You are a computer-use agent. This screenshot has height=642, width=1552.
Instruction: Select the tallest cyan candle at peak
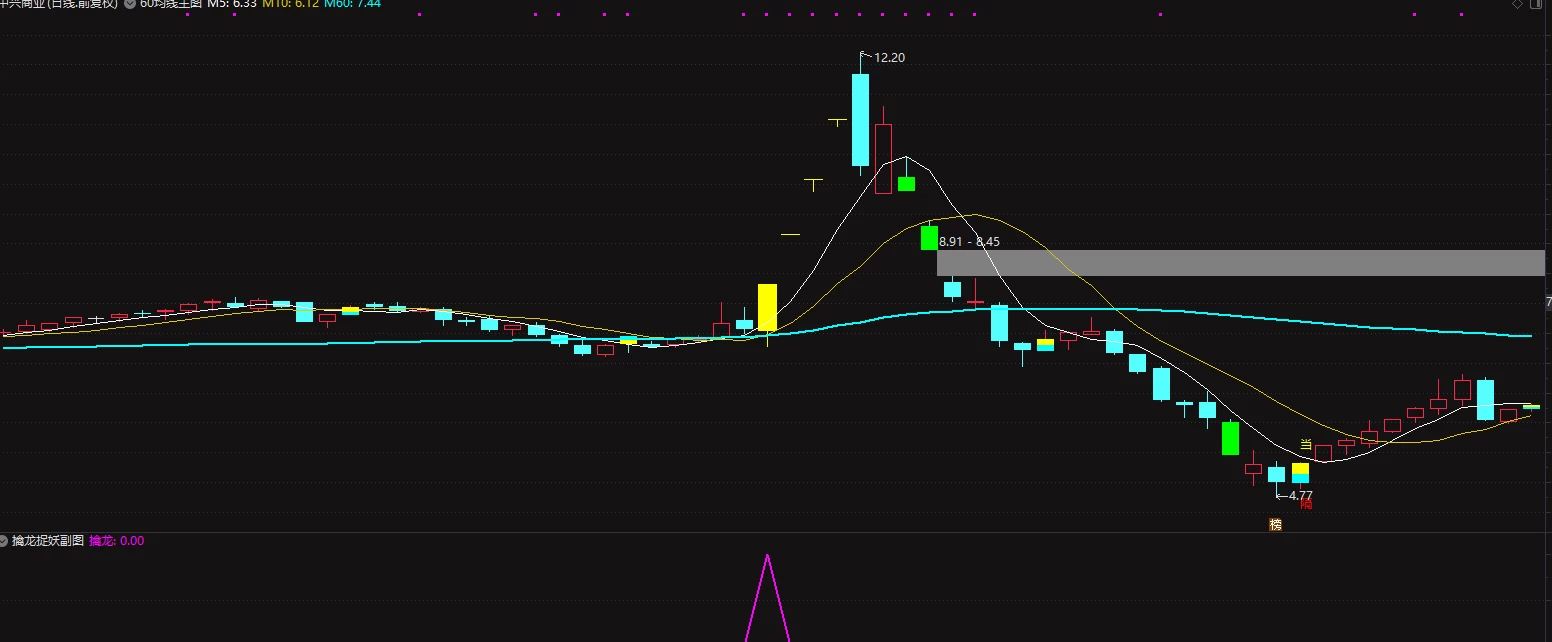[860, 120]
